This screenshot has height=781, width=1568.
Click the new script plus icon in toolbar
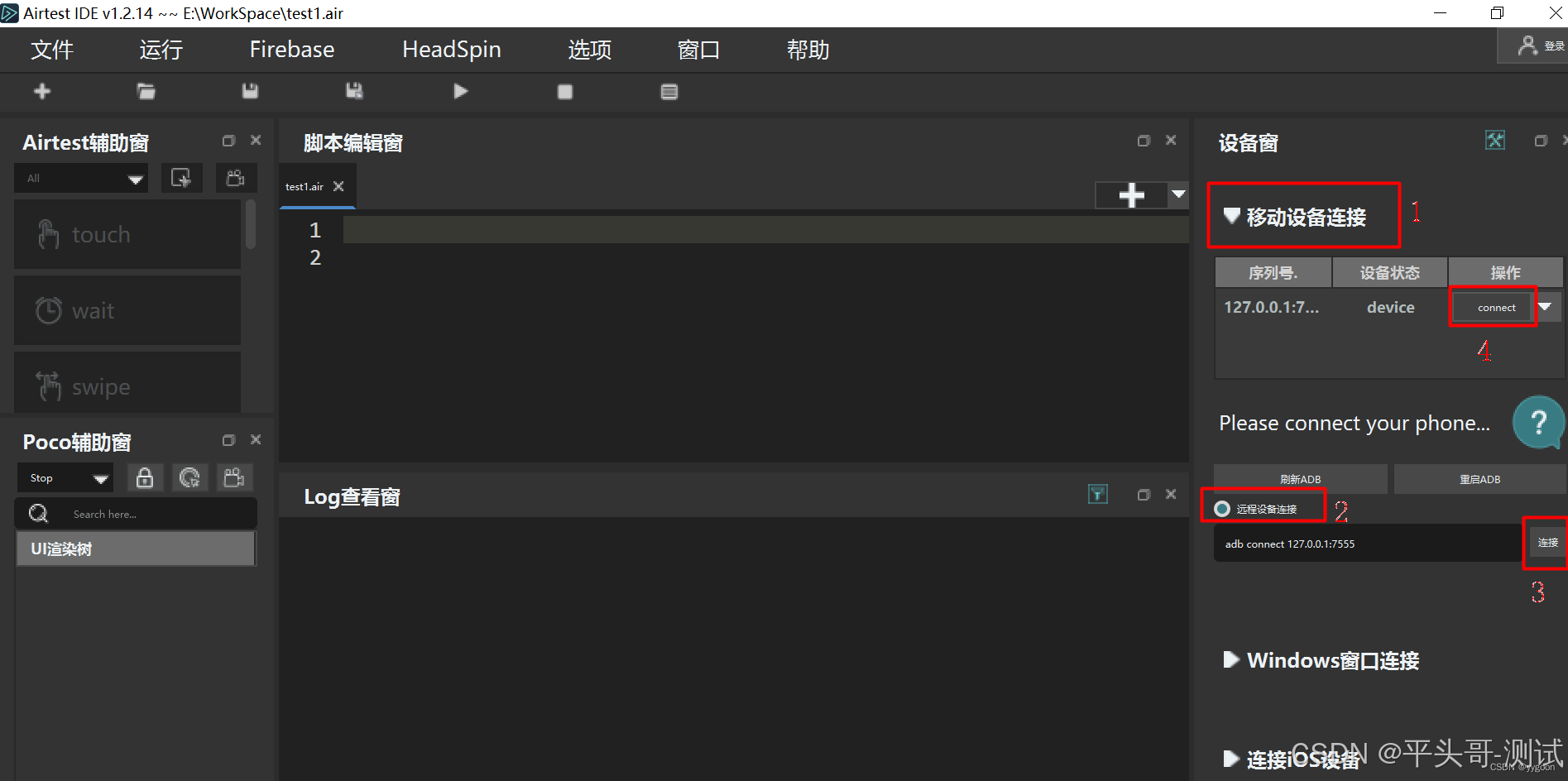click(x=42, y=91)
